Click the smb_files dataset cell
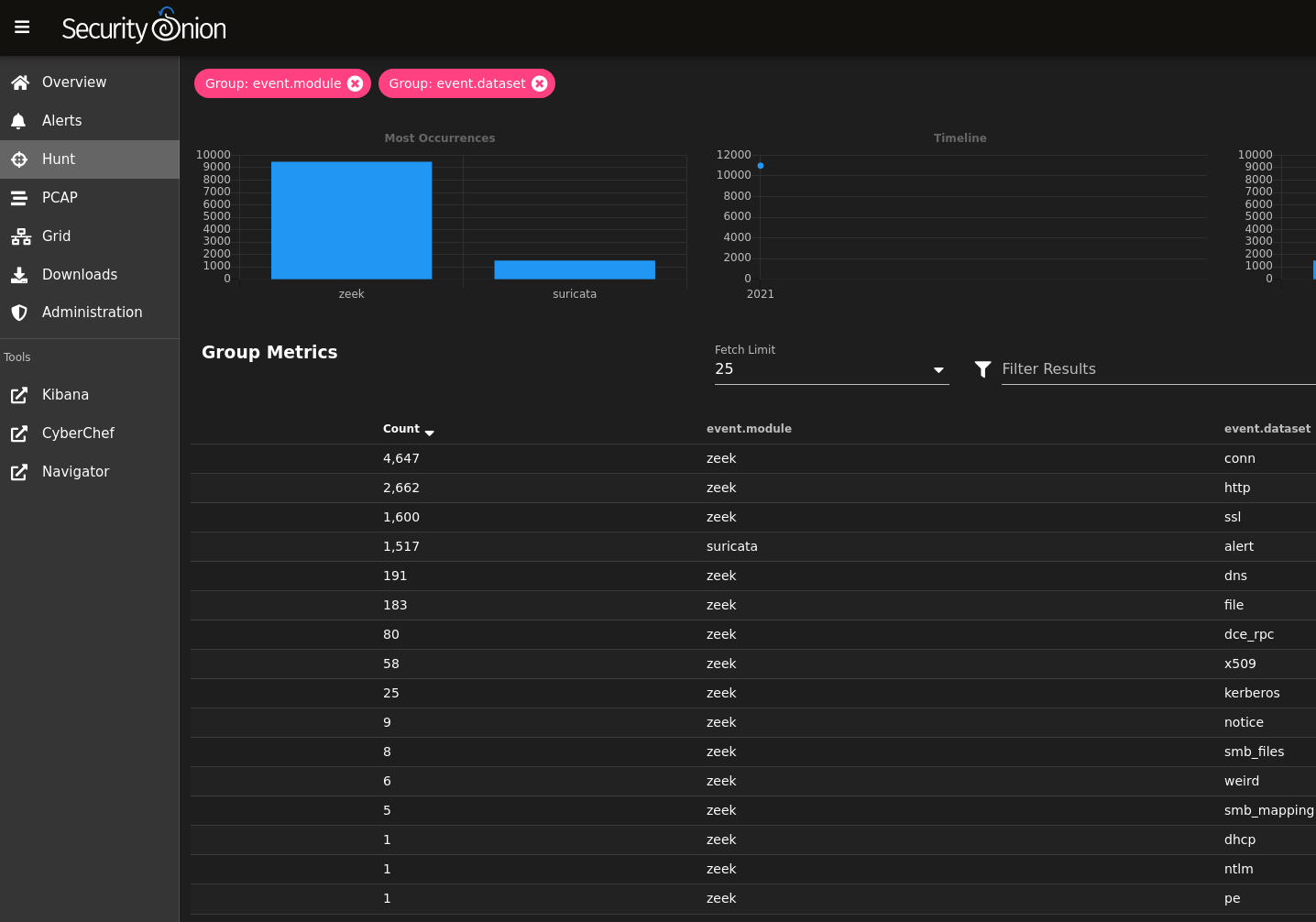1316x922 pixels. point(1255,752)
